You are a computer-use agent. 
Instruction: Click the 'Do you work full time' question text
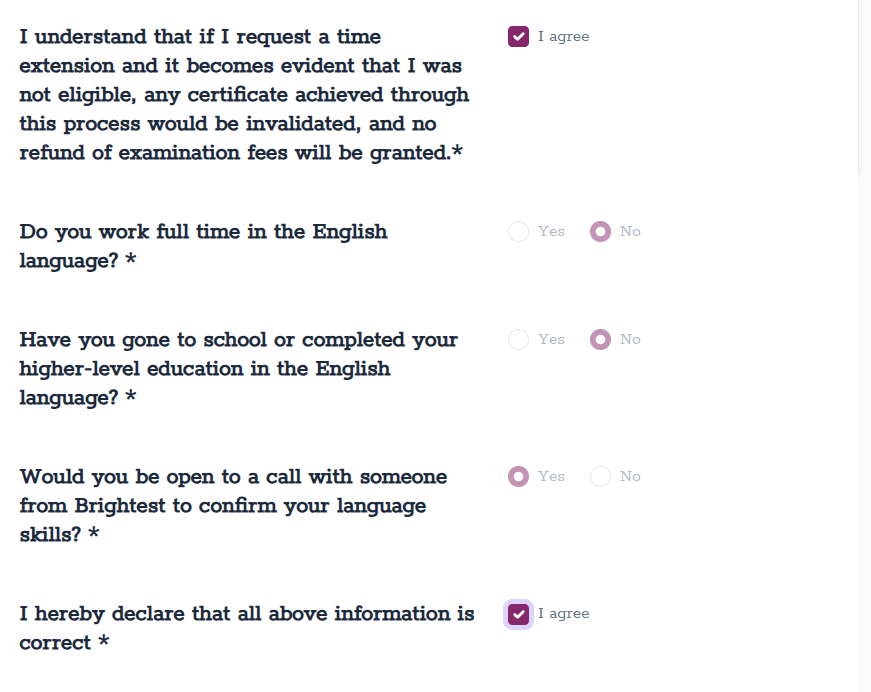tap(203, 246)
